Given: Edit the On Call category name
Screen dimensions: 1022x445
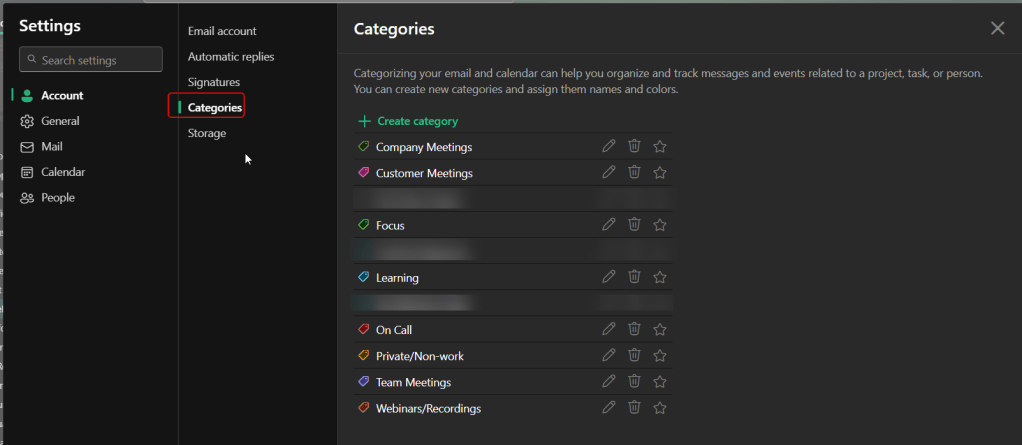Looking at the screenshot, I should tap(608, 329).
